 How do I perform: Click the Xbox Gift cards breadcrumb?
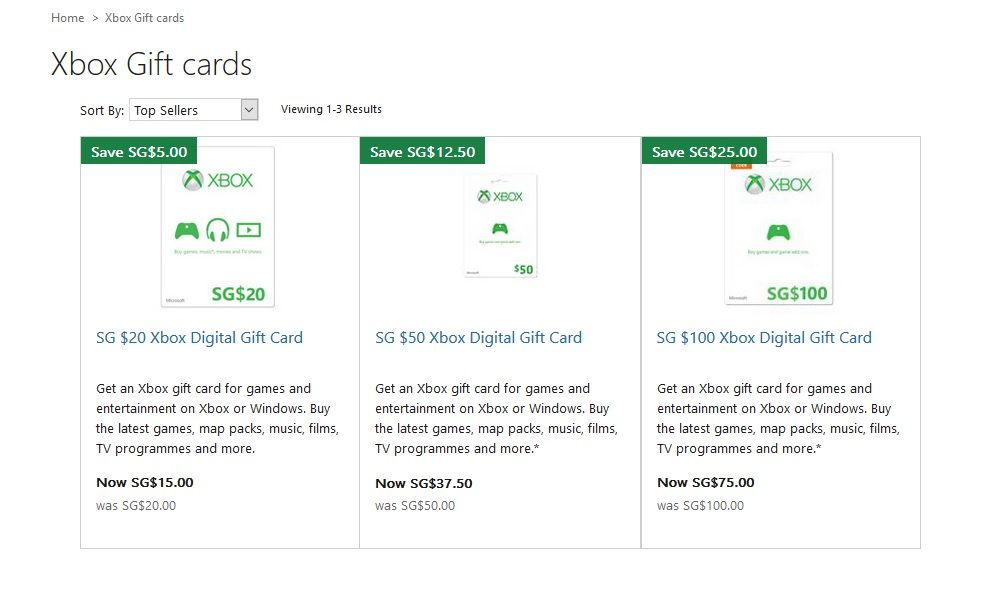[x=144, y=18]
